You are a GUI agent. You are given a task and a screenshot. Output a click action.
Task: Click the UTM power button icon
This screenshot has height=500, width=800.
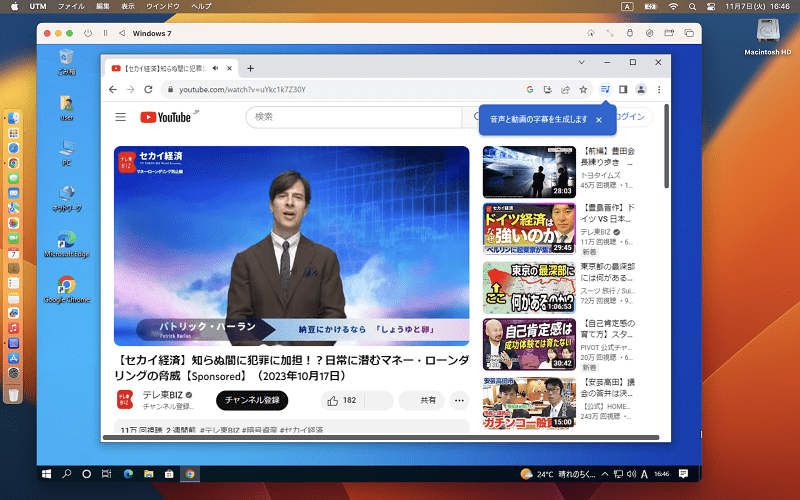click(88, 33)
